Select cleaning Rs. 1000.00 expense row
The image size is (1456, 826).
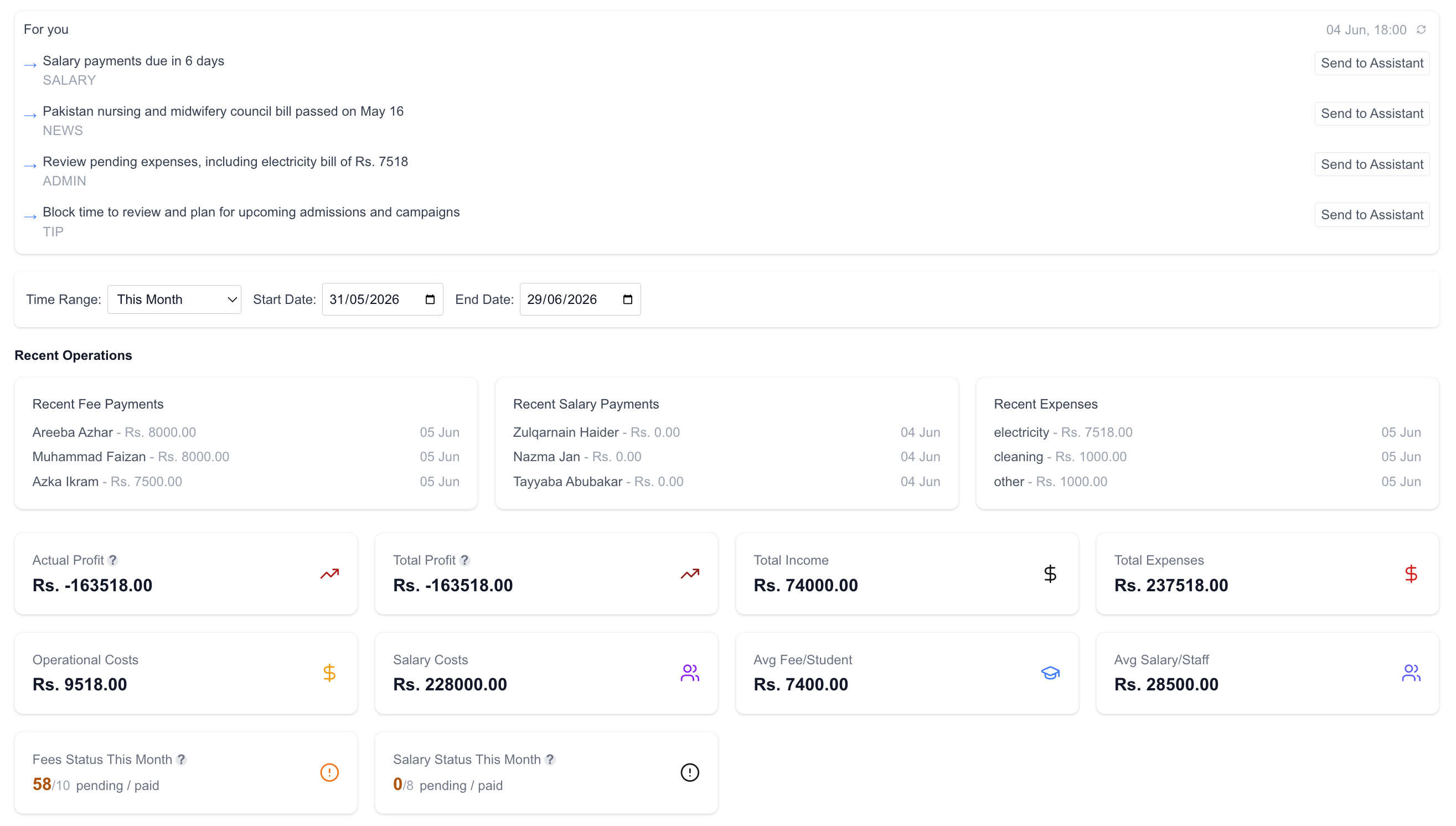1207,457
